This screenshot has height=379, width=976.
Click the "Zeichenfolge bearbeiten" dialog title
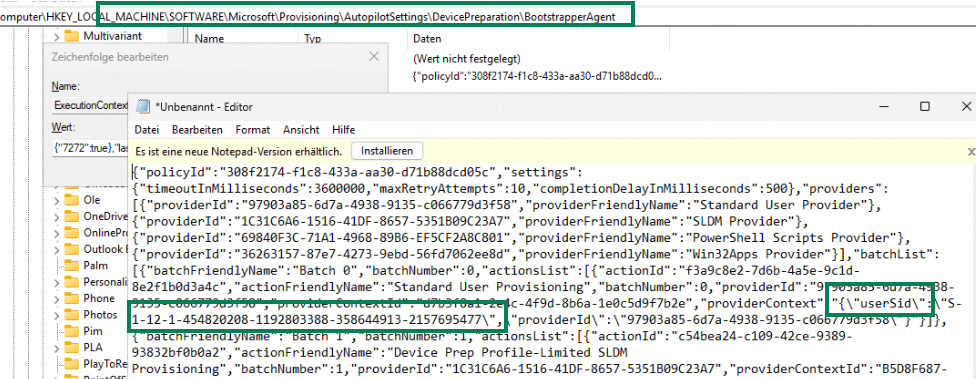coord(110,57)
